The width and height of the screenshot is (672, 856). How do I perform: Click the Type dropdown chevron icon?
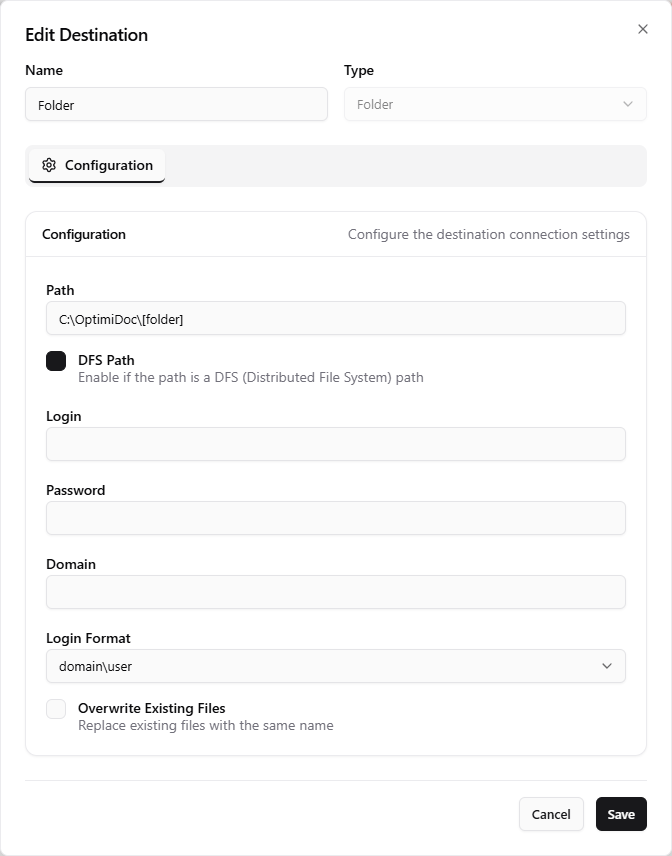[628, 104]
